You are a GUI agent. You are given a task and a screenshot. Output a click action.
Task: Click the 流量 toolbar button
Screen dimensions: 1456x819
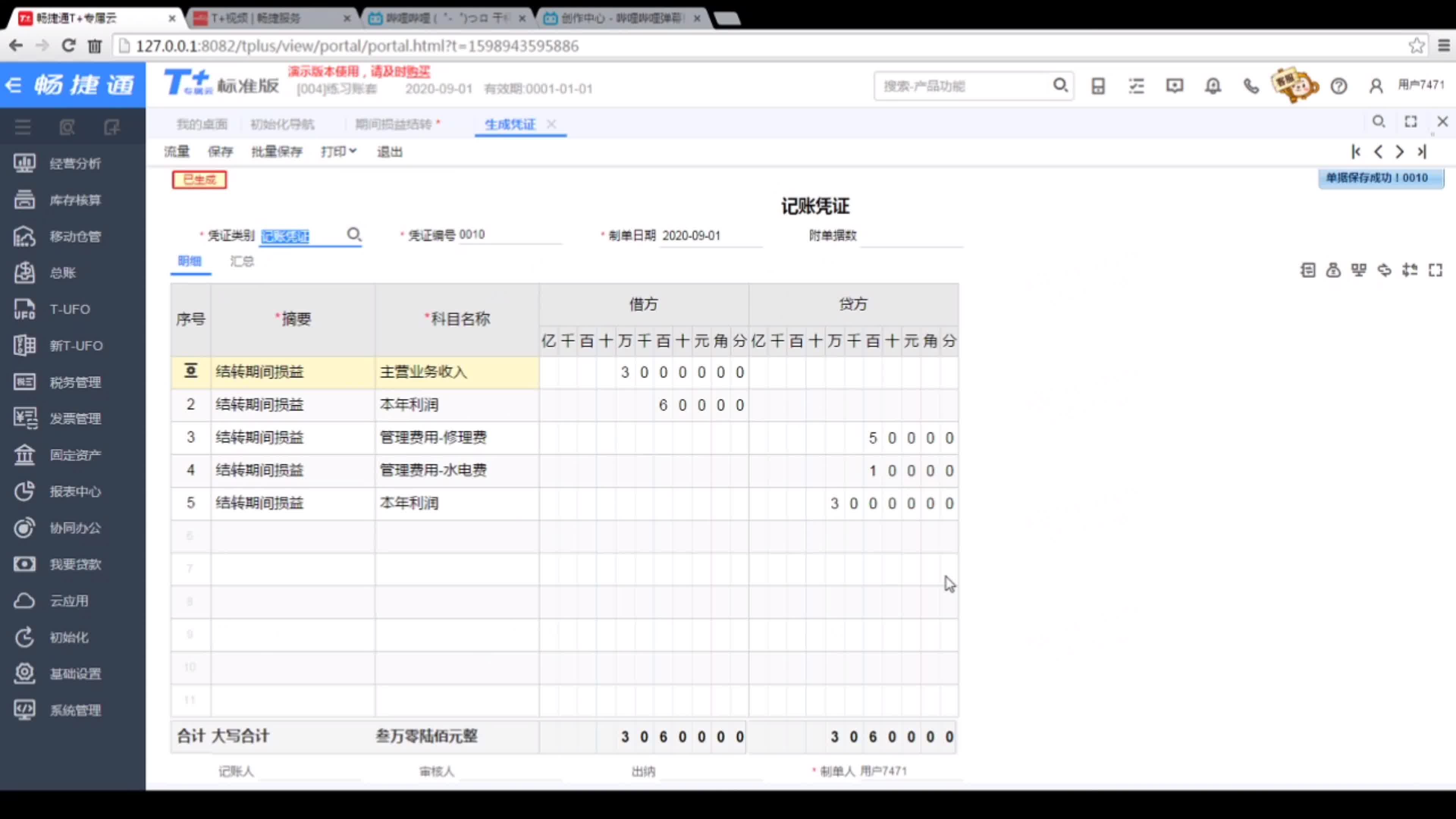(x=177, y=152)
